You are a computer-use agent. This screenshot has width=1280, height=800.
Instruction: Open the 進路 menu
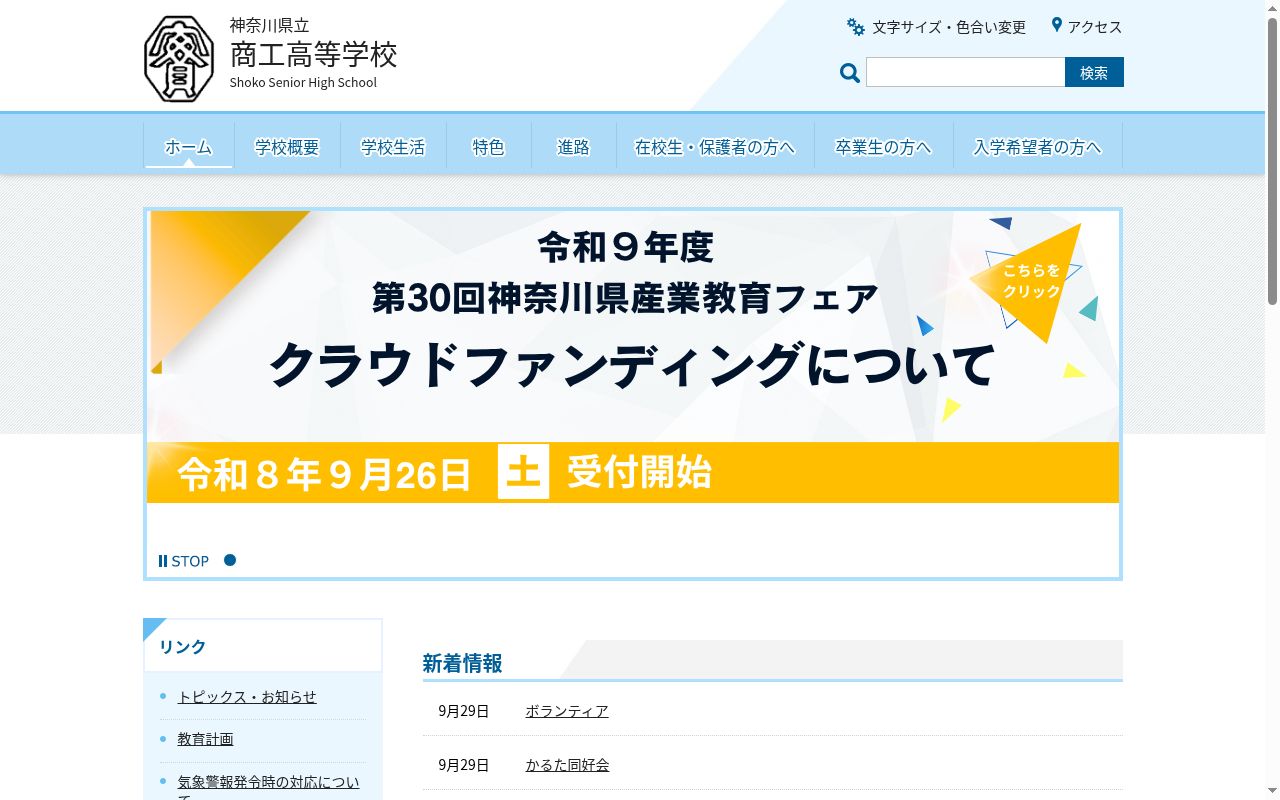pyautogui.click(x=573, y=147)
